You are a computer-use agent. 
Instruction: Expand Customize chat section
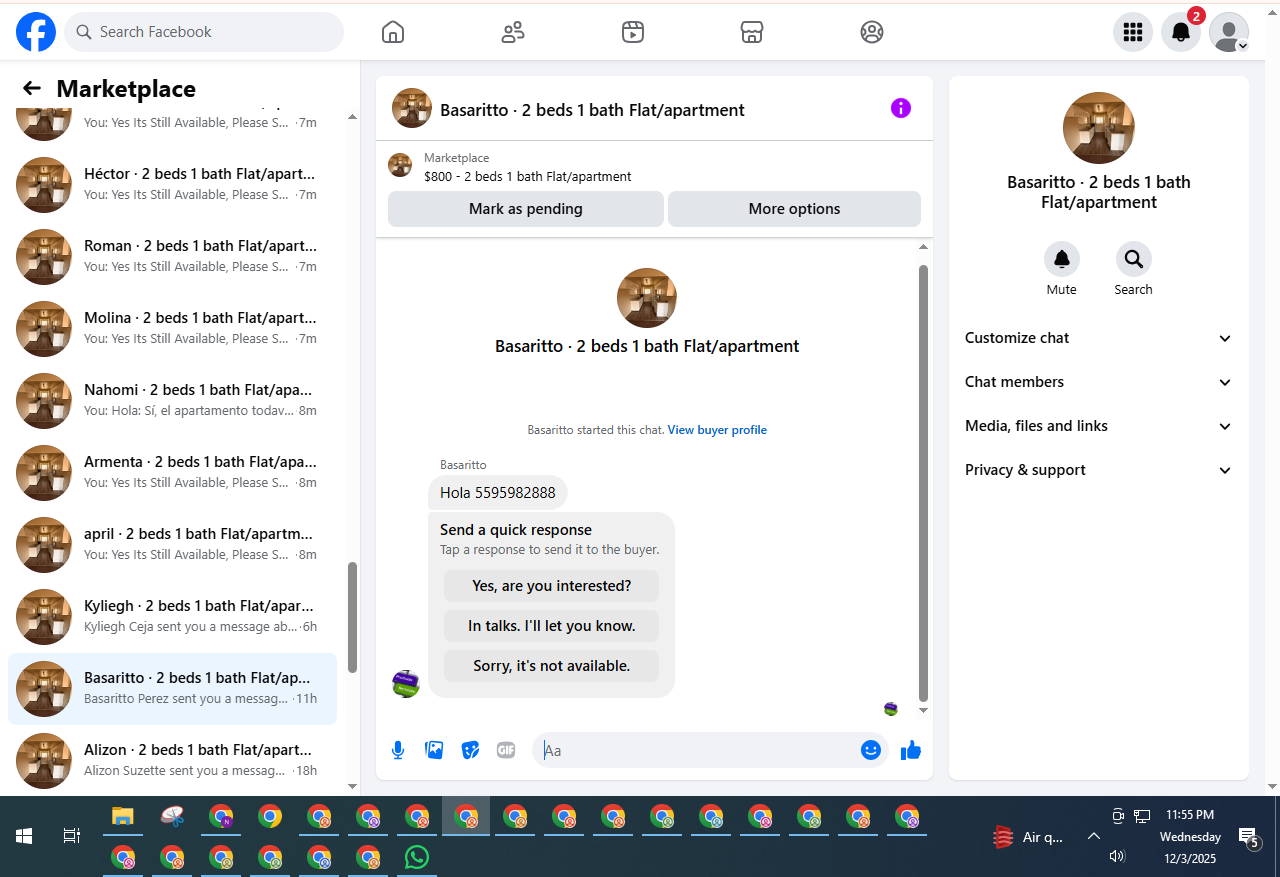point(1099,338)
